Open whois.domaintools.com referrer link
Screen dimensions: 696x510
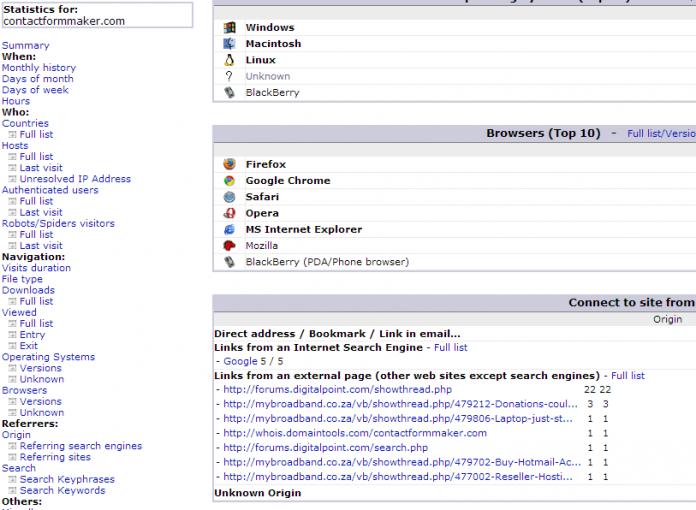pos(355,433)
